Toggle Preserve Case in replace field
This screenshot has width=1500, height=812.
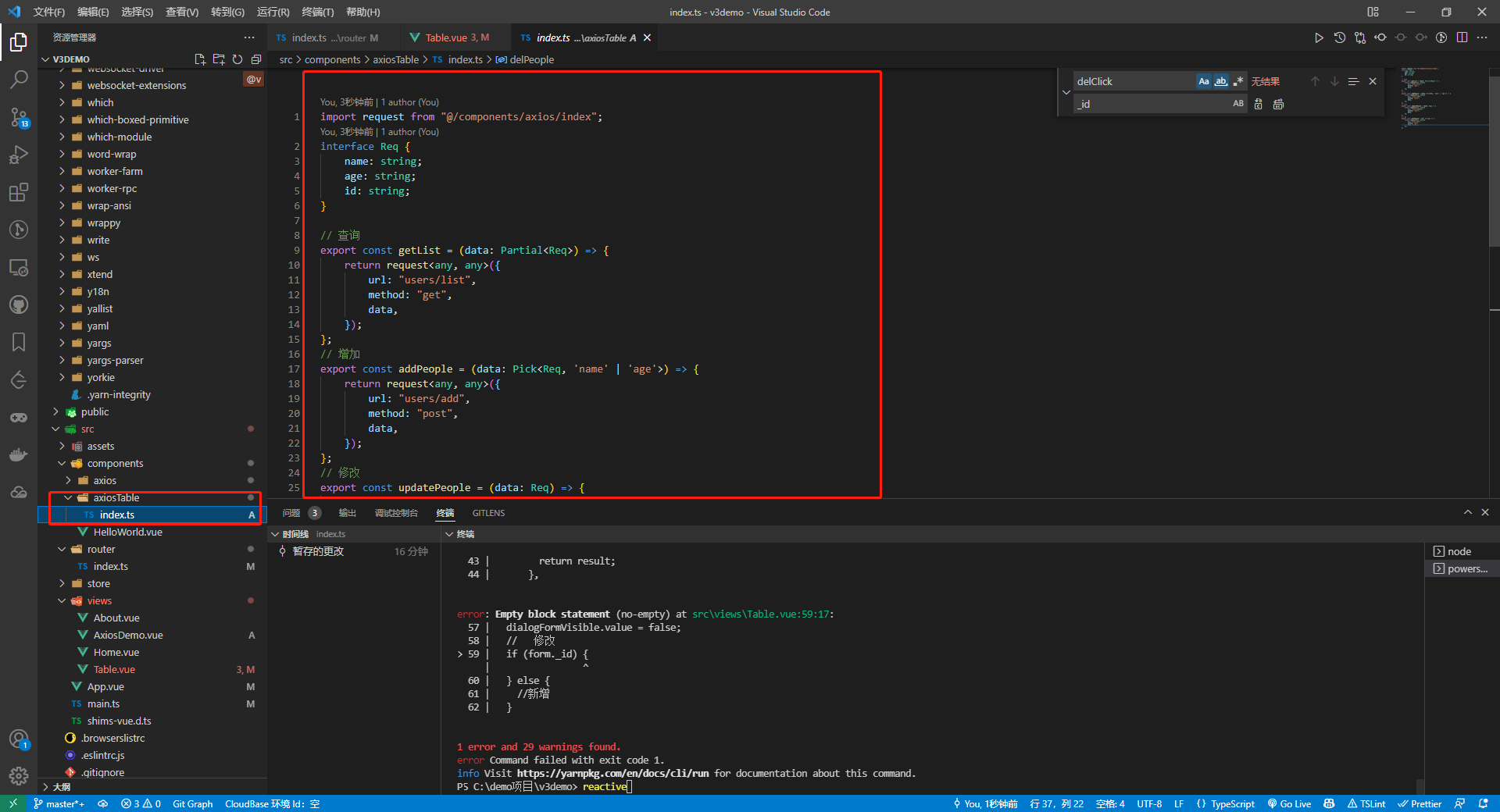[x=1238, y=104]
